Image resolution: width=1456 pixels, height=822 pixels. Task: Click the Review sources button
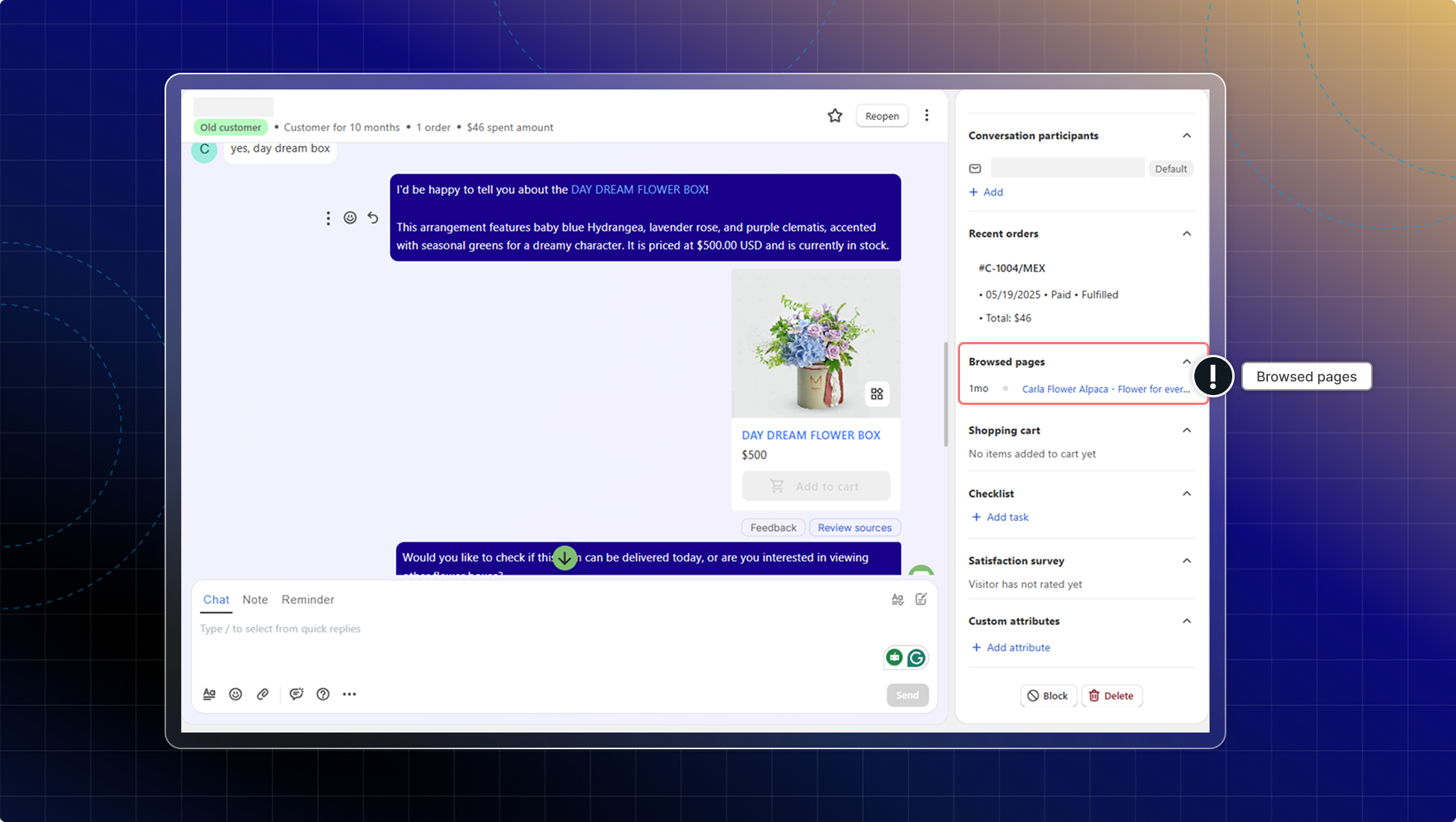855,528
